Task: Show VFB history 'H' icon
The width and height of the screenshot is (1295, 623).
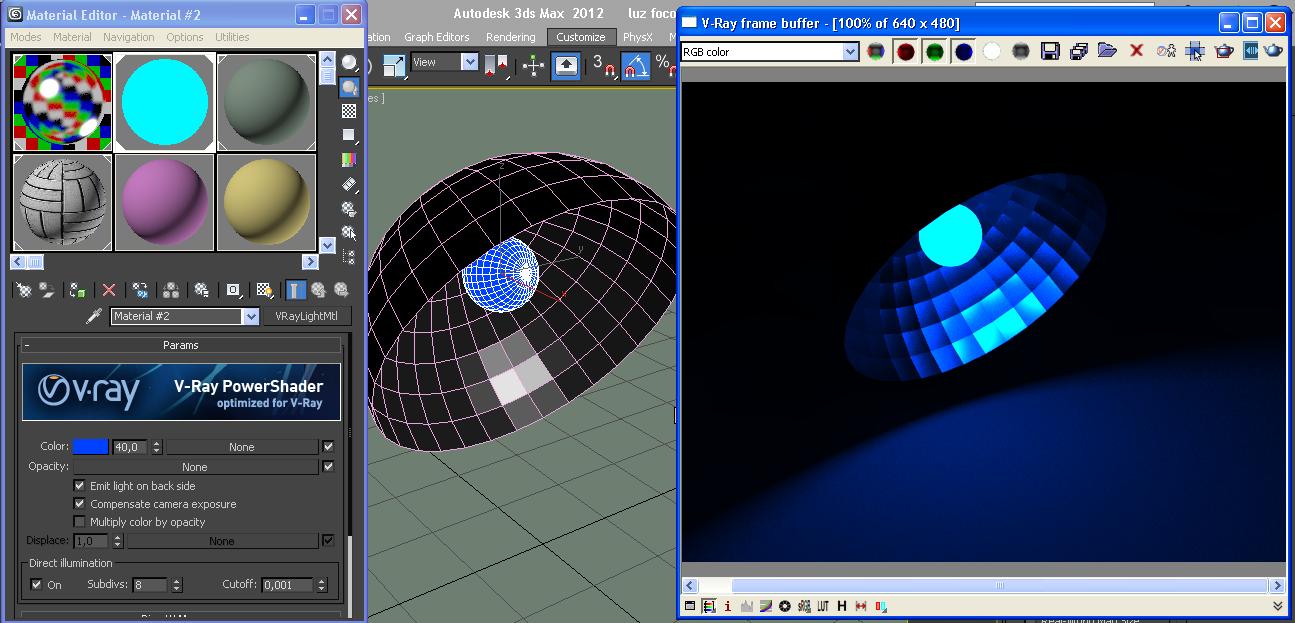Action: coord(842,606)
